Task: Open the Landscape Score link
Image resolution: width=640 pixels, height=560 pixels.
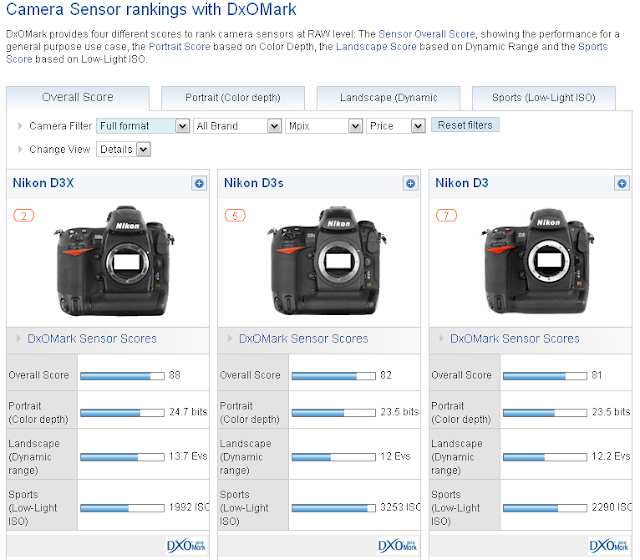Action: coord(376,47)
